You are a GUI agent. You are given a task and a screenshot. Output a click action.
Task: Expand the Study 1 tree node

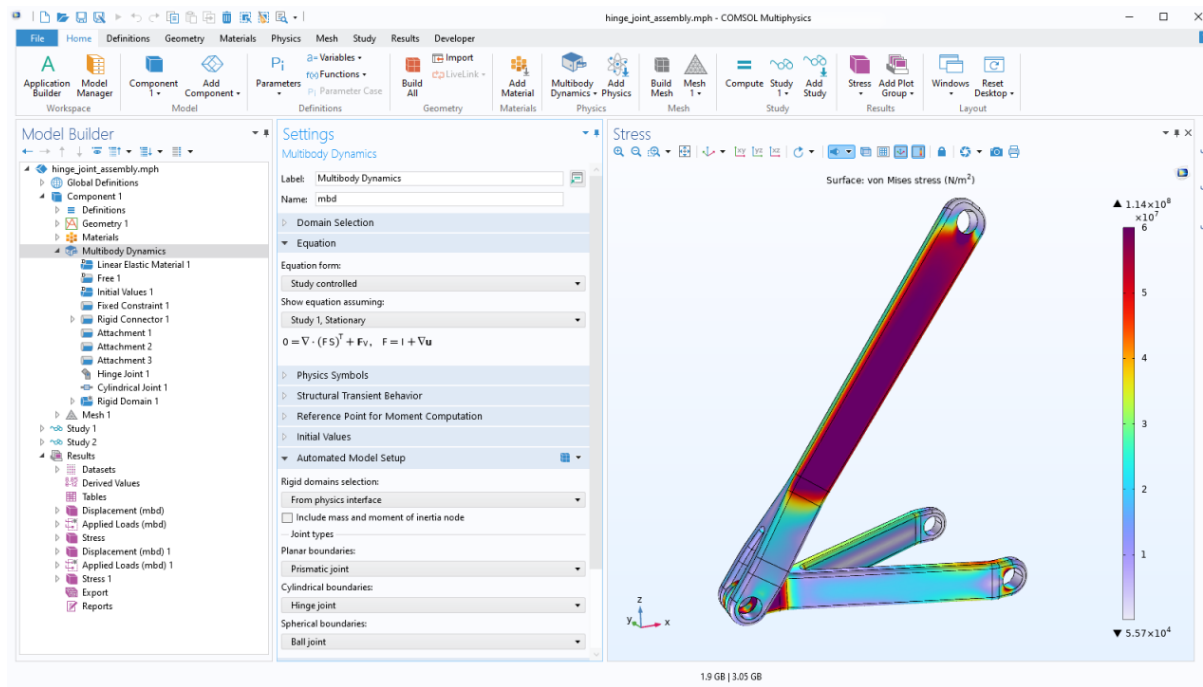point(42,429)
